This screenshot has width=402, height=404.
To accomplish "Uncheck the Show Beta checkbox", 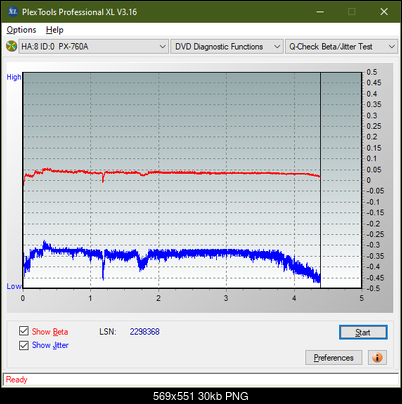I will (24, 331).
